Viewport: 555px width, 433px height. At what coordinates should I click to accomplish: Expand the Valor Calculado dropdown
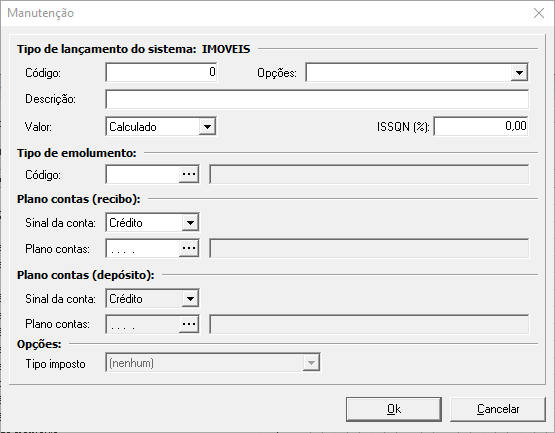pyautogui.click(x=207, y=126)
